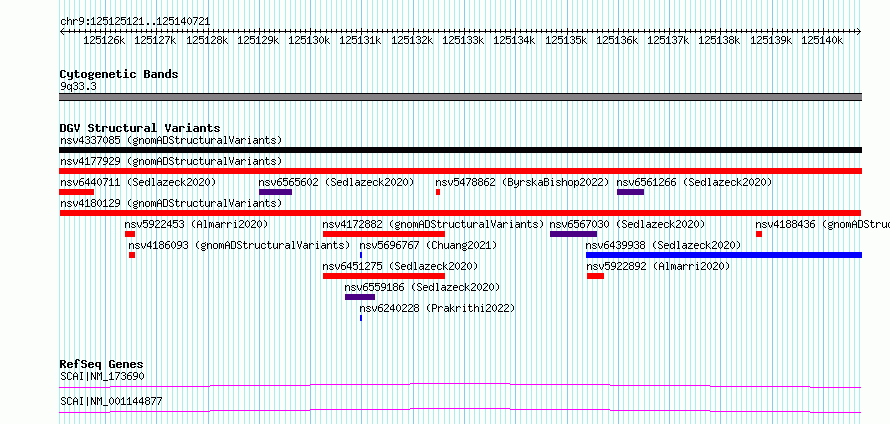Open the nsv4180129 gnomAD label
Screen dimensions: 890x424
[x=171, y=203]
